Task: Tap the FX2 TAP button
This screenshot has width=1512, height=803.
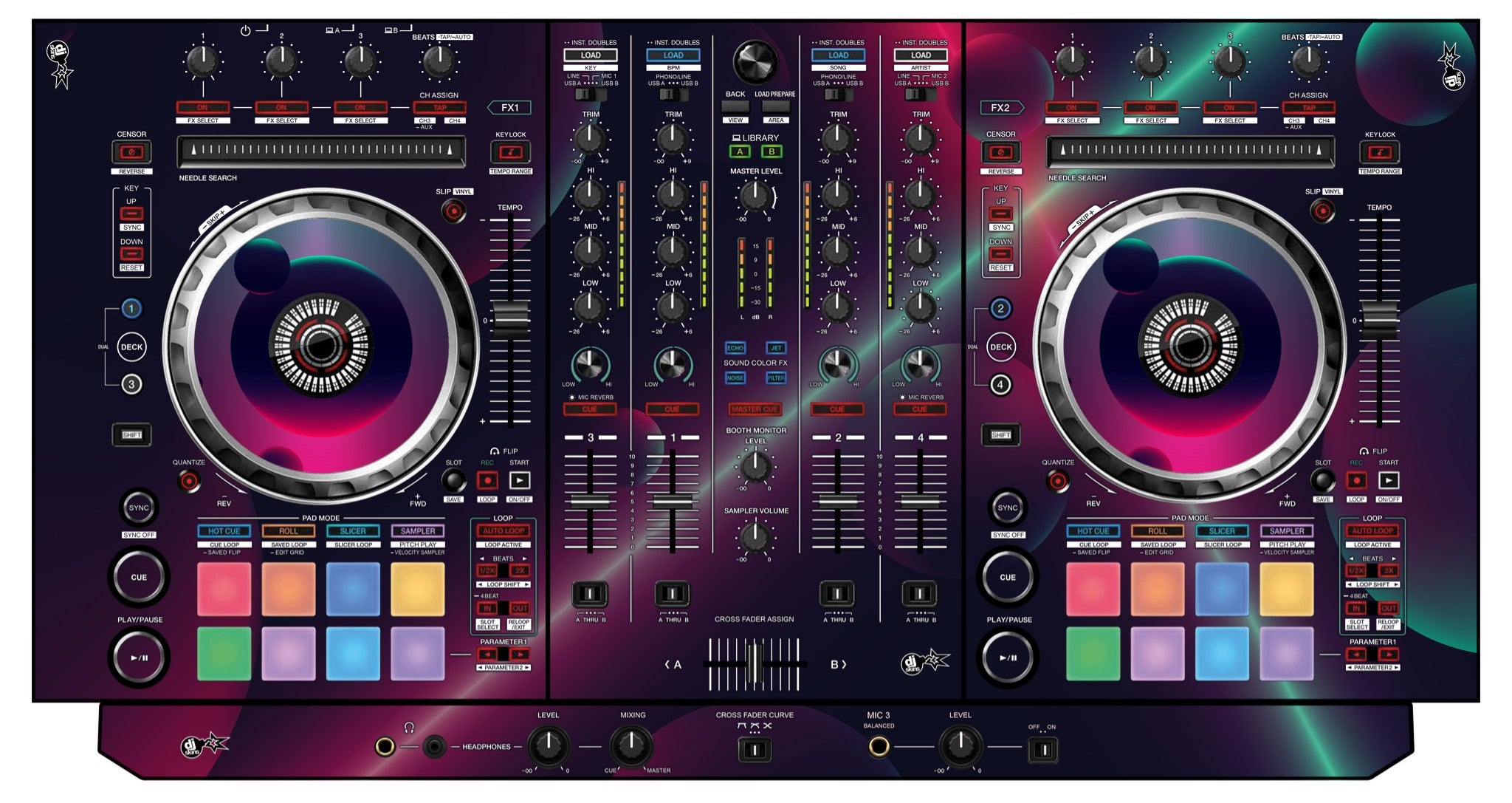Action: [x=1308, y=108]
